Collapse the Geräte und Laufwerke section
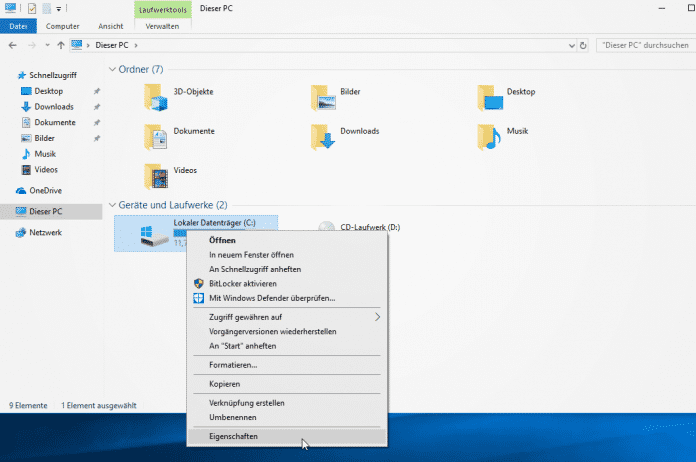The height and width of the screenshot is (462, 696). coord(113,205)
